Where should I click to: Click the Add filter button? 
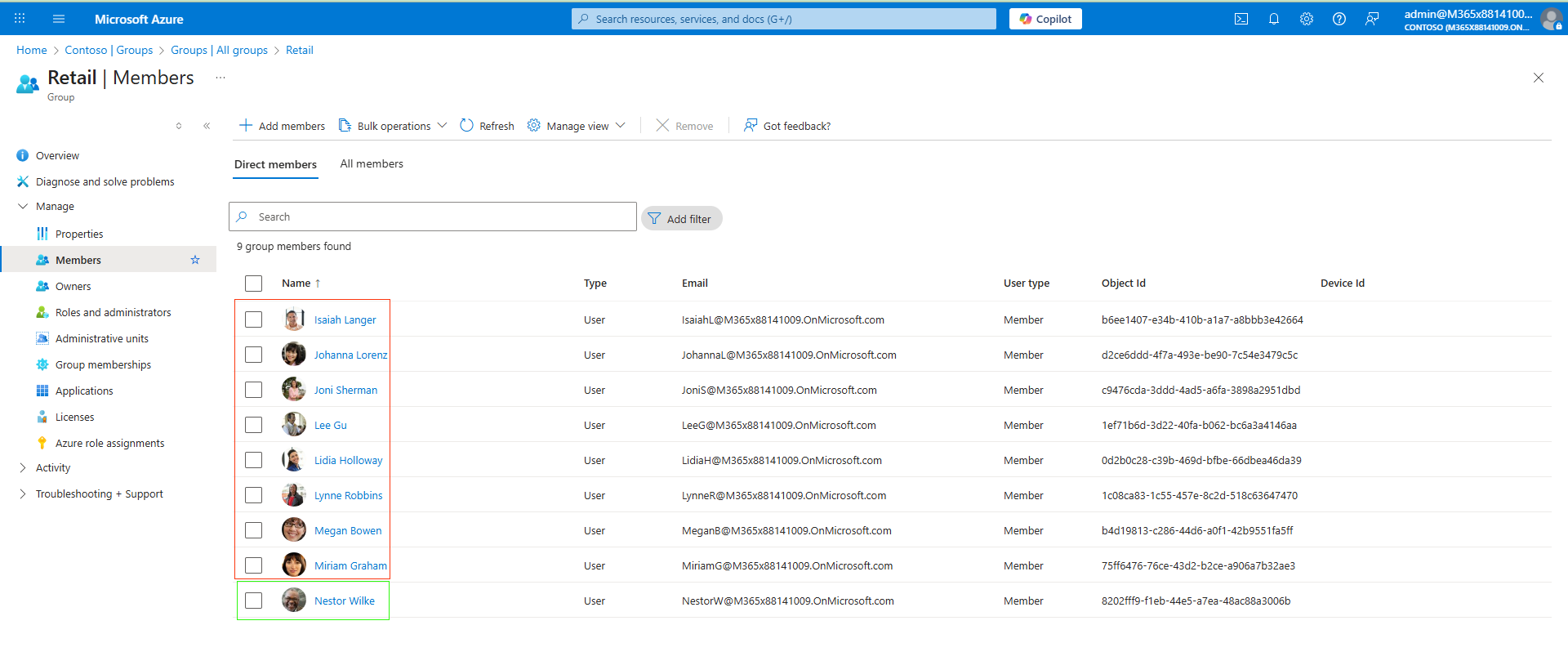681,219
